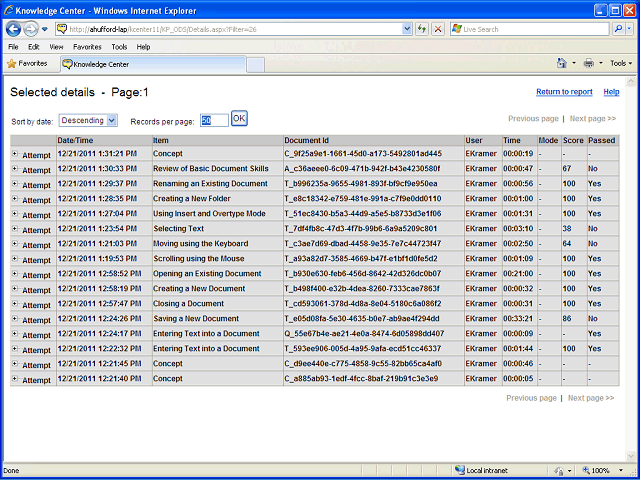
Task: Click the Home page icon
Action: pyautogui.click(x=562, y=63)
